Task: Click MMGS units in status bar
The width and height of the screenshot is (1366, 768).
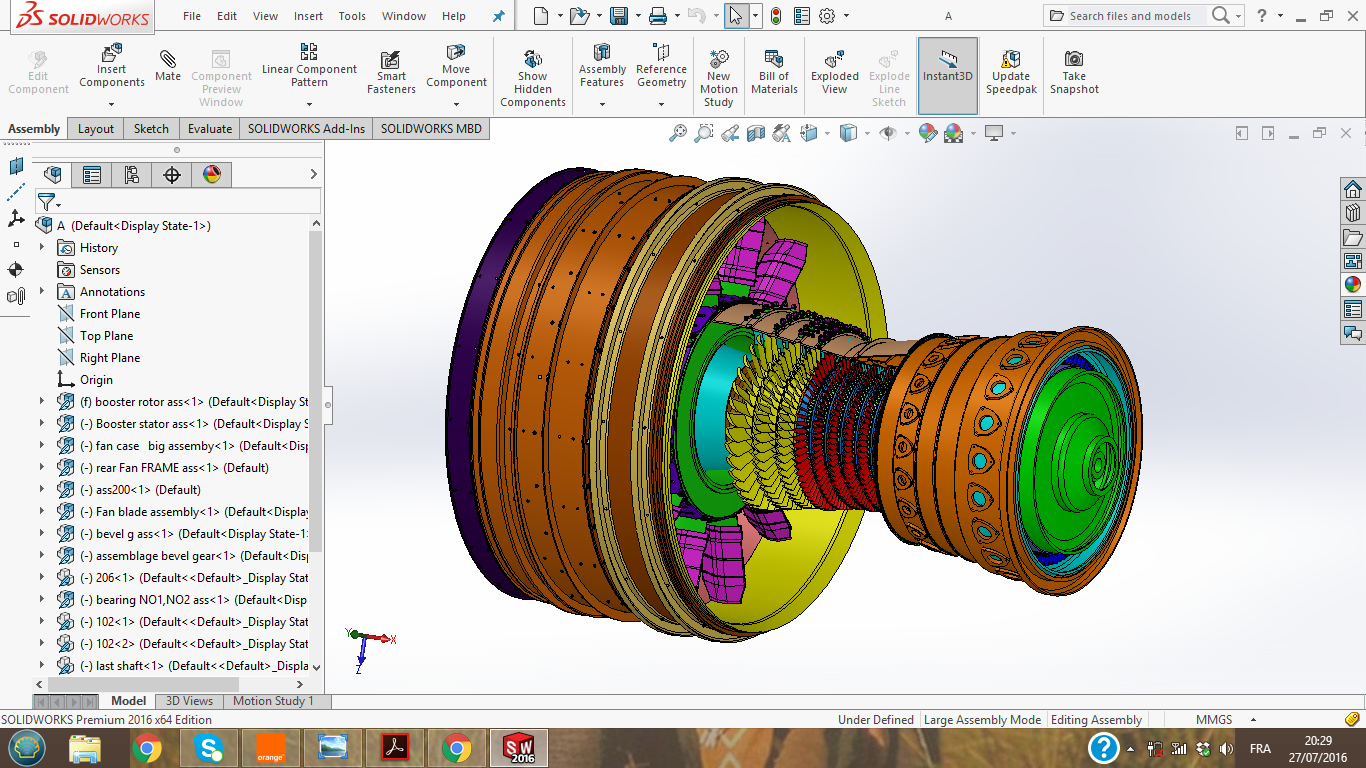Action: pyautogui.click(x=1214, y=720)
